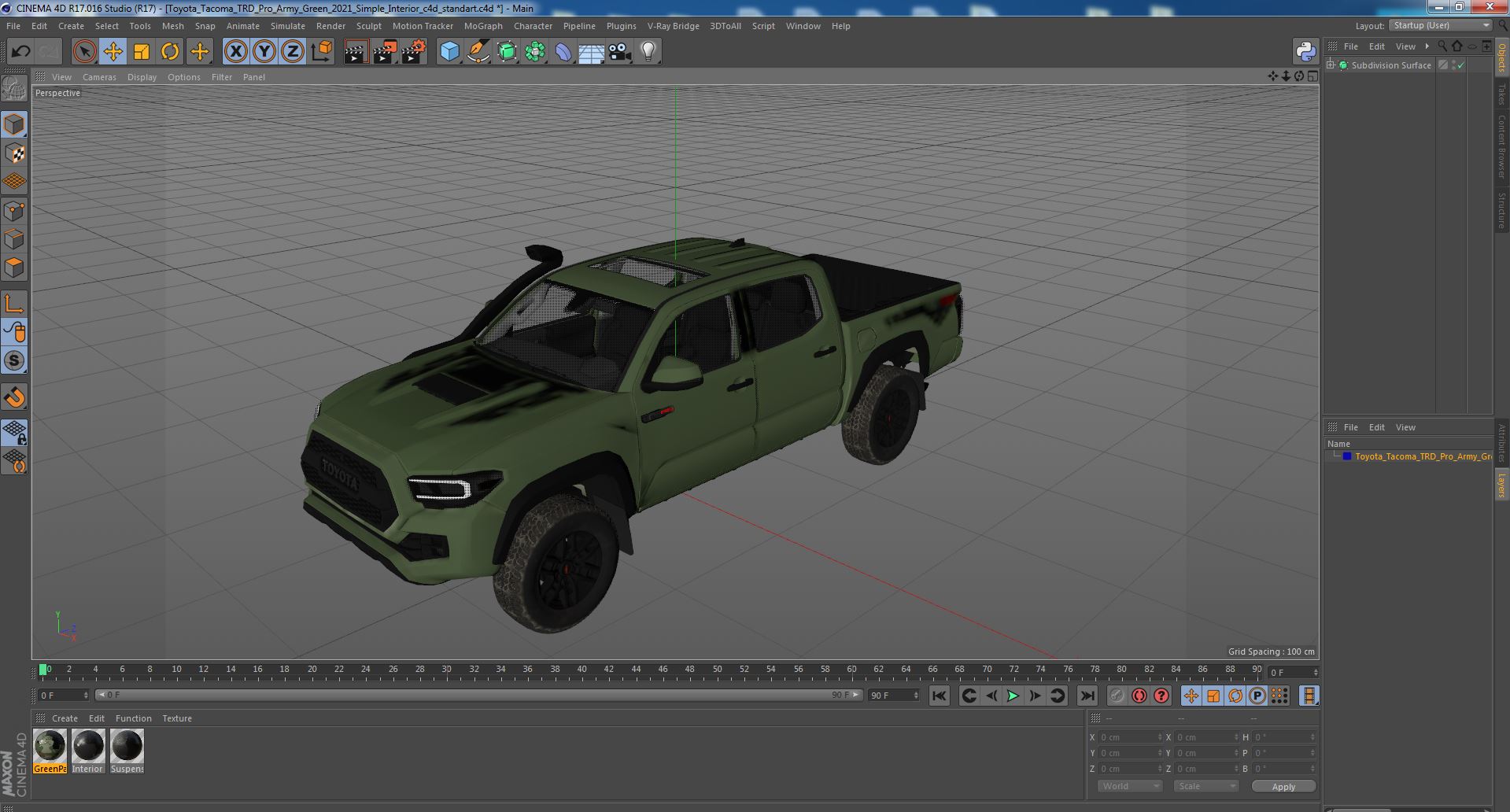Toggle X axis lock
The height and width of the screenshot is (812, 1510).
pos(235,52)
